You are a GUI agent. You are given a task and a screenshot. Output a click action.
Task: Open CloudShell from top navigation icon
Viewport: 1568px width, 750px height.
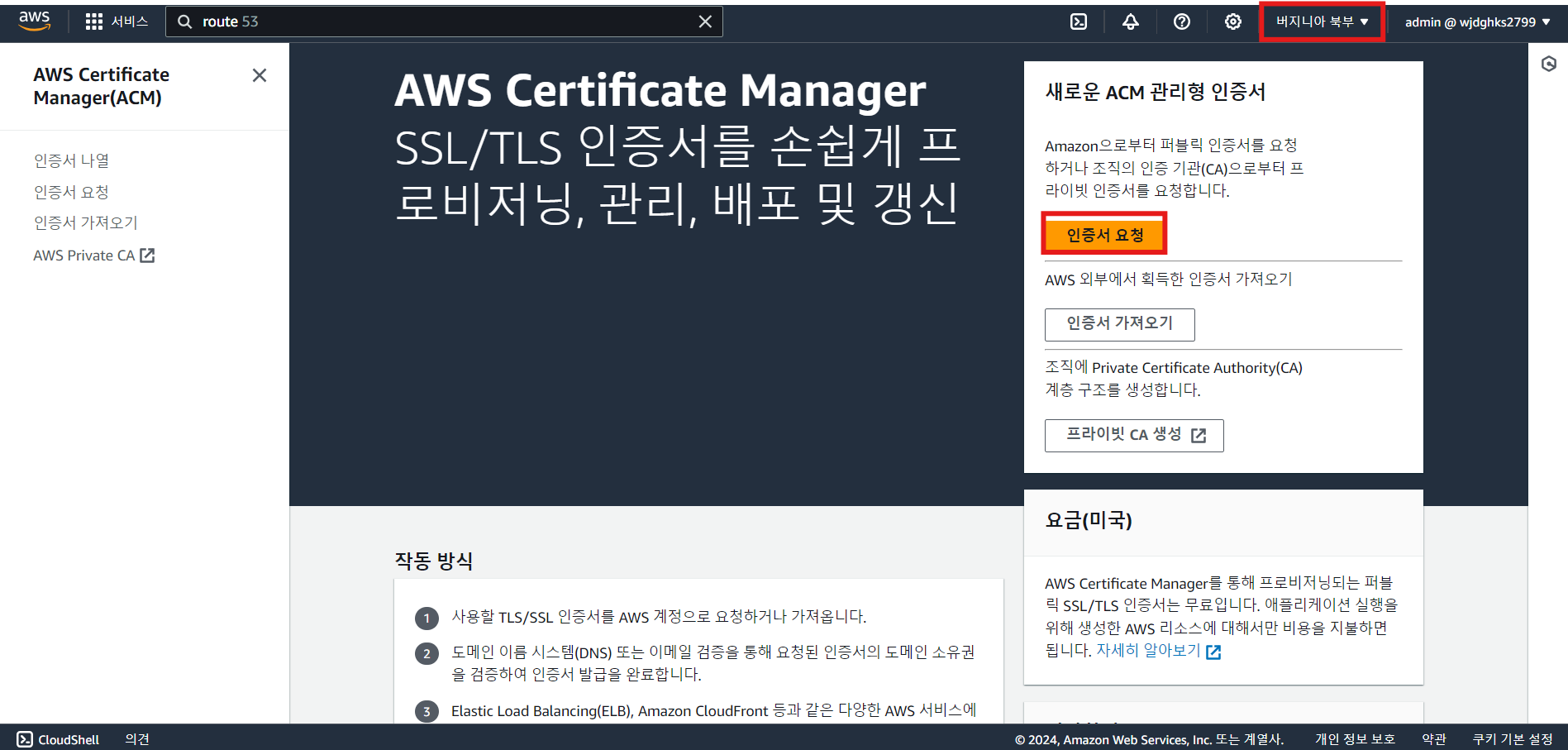pos(1079,21)
